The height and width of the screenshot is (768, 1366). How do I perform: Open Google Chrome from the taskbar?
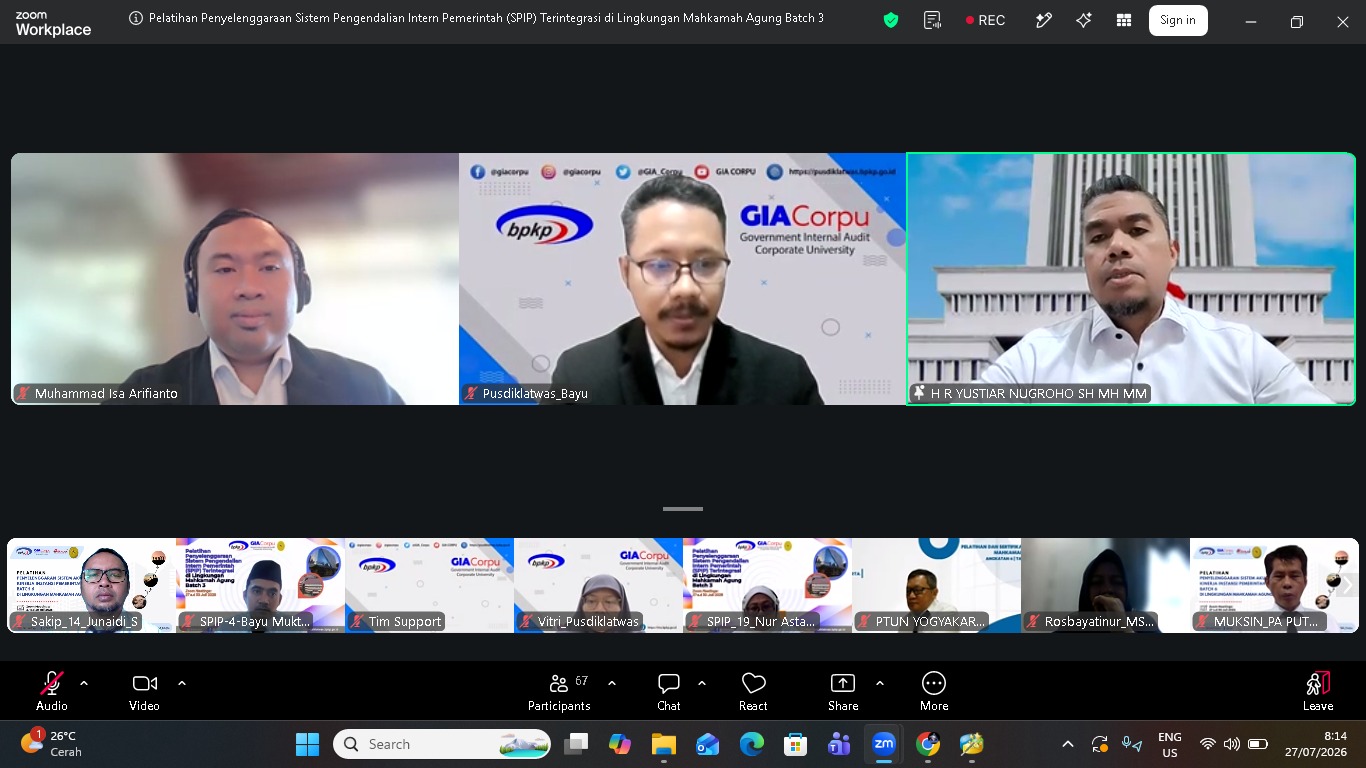[928, 744]
